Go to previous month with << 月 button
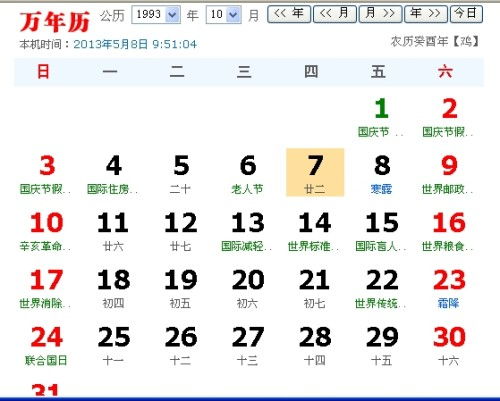The height and width of the screenshot is (401, 500). [x=335, y=14]
